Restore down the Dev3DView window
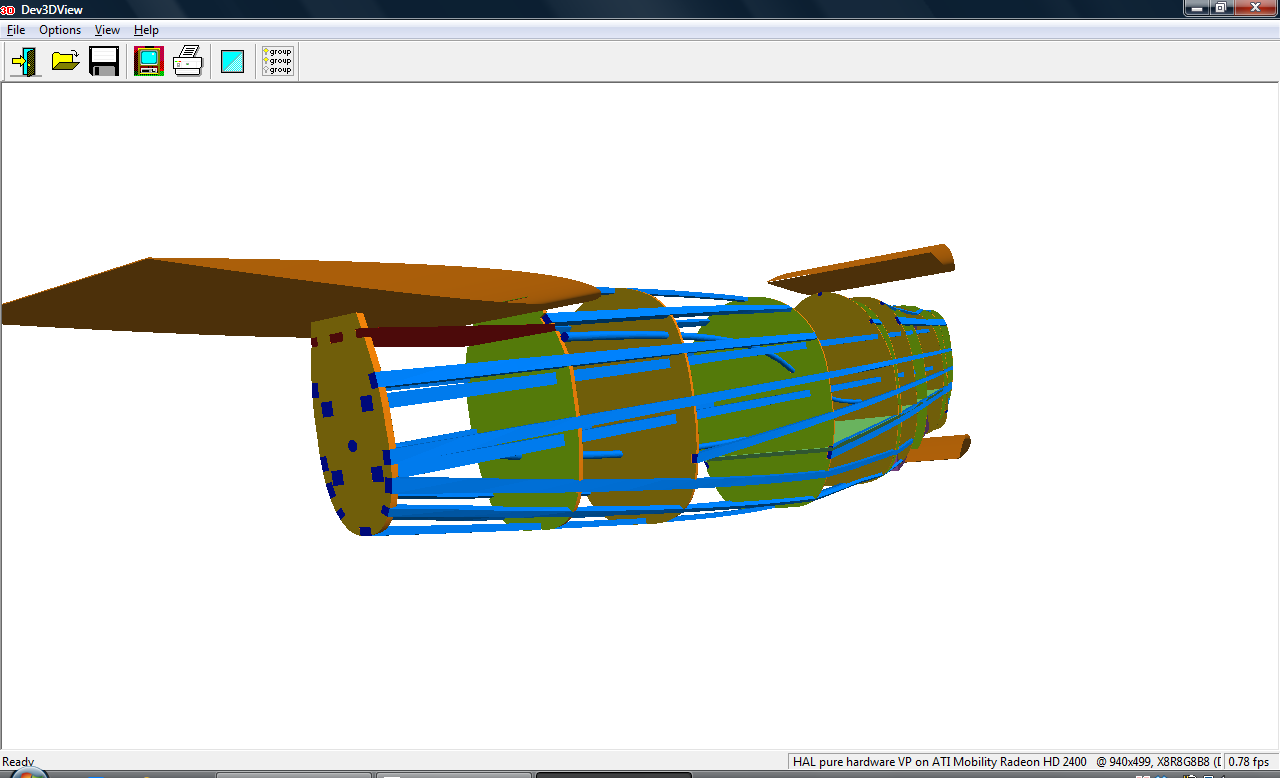 click(1221, 8)
